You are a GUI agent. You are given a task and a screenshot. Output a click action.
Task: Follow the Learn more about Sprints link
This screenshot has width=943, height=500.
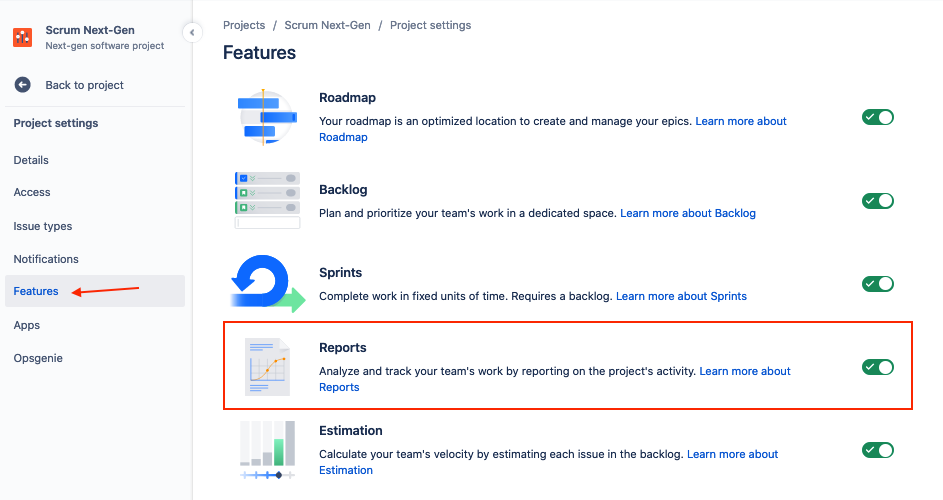(681, 296)
